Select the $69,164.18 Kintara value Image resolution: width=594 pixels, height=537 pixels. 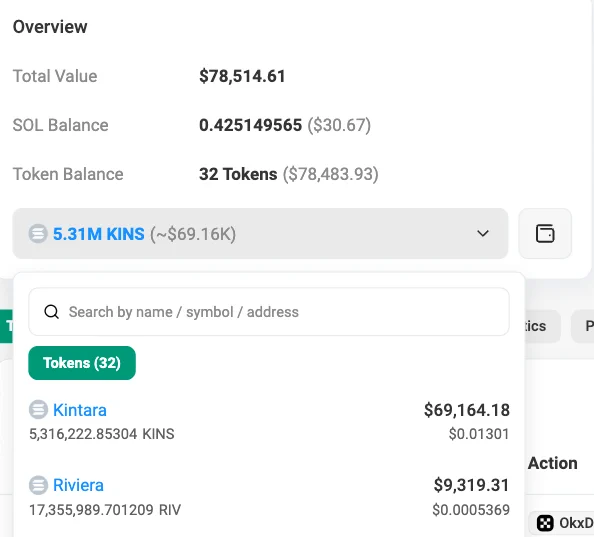[467, 410]
